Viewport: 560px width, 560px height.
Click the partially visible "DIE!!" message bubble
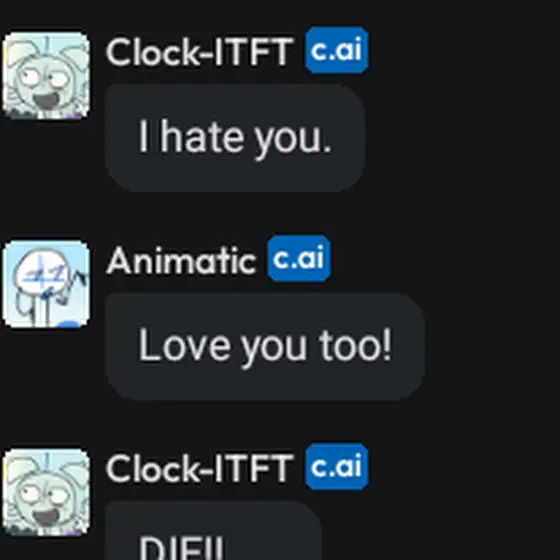point(214,531)
